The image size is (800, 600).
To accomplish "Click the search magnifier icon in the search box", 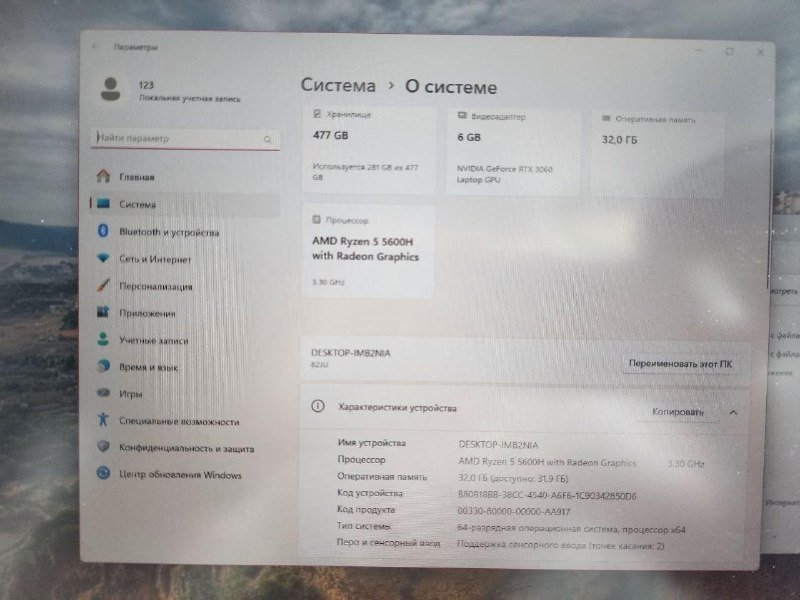I will pos(267,139).
